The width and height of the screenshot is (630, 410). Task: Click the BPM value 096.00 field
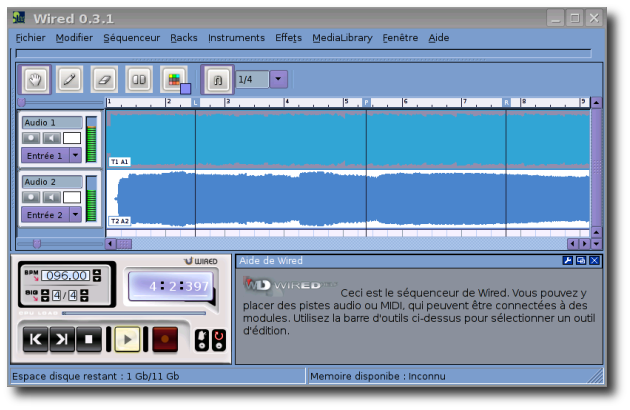tap(66, 275)
